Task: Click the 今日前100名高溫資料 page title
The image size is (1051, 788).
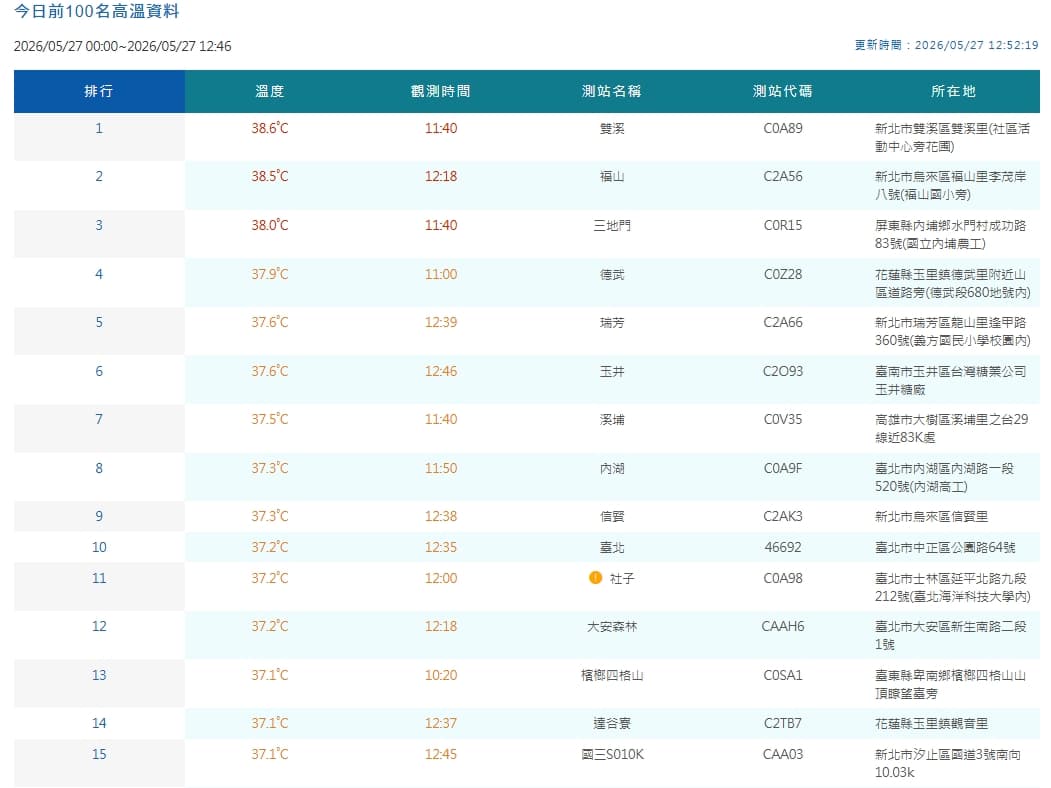Action: [x=97, y=11]
